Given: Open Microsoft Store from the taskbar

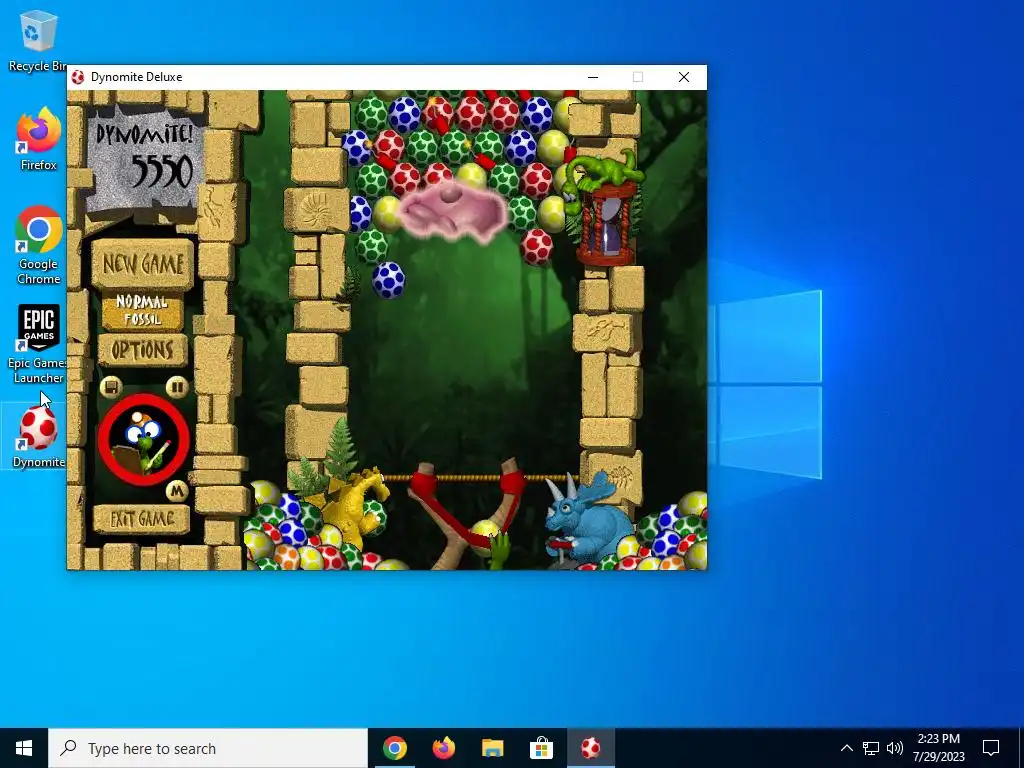Looking at the screenshot, I should pyautogui.click(x=541, y=748).
